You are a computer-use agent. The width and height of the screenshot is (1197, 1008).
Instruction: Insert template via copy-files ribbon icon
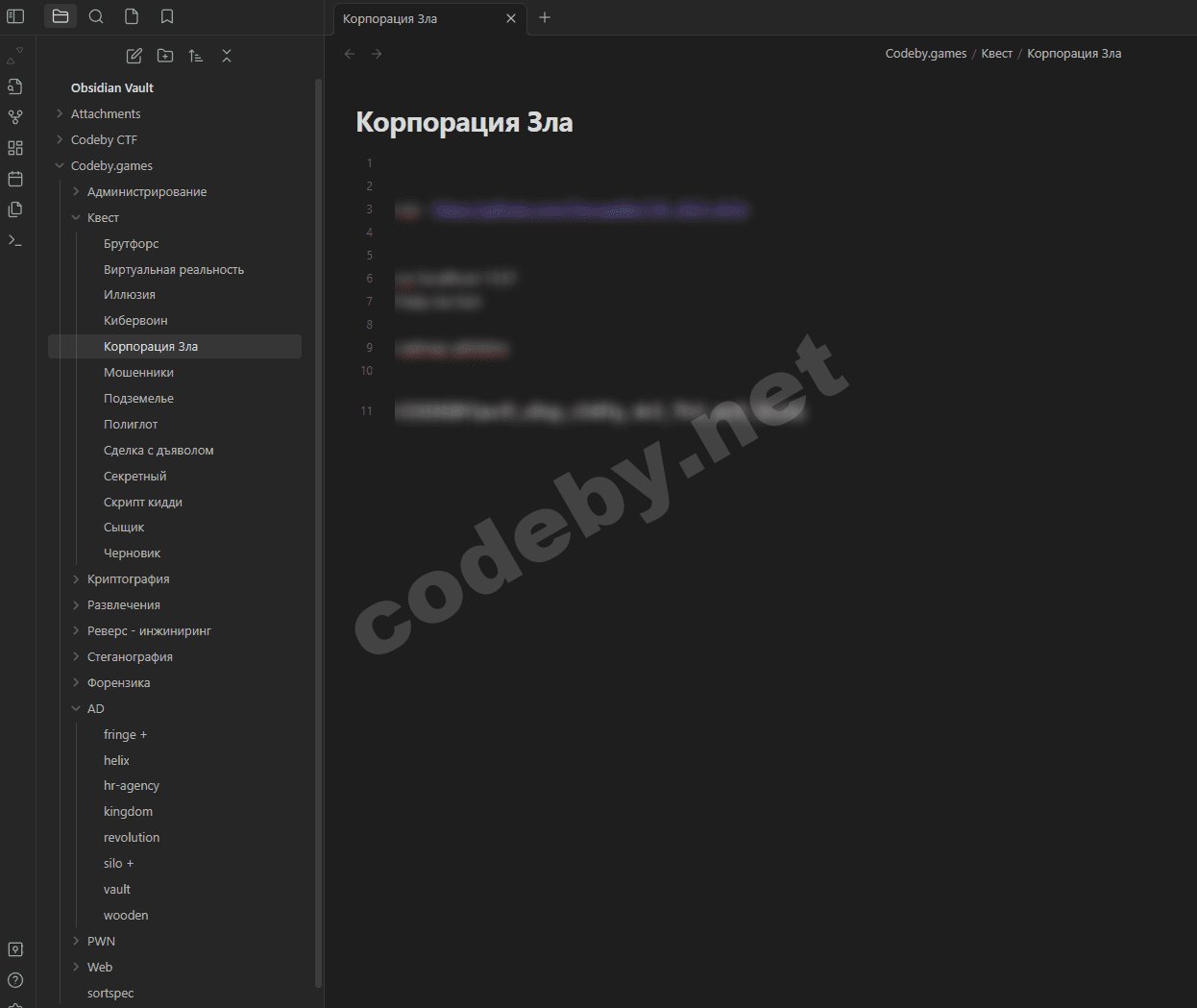(15, 209)
